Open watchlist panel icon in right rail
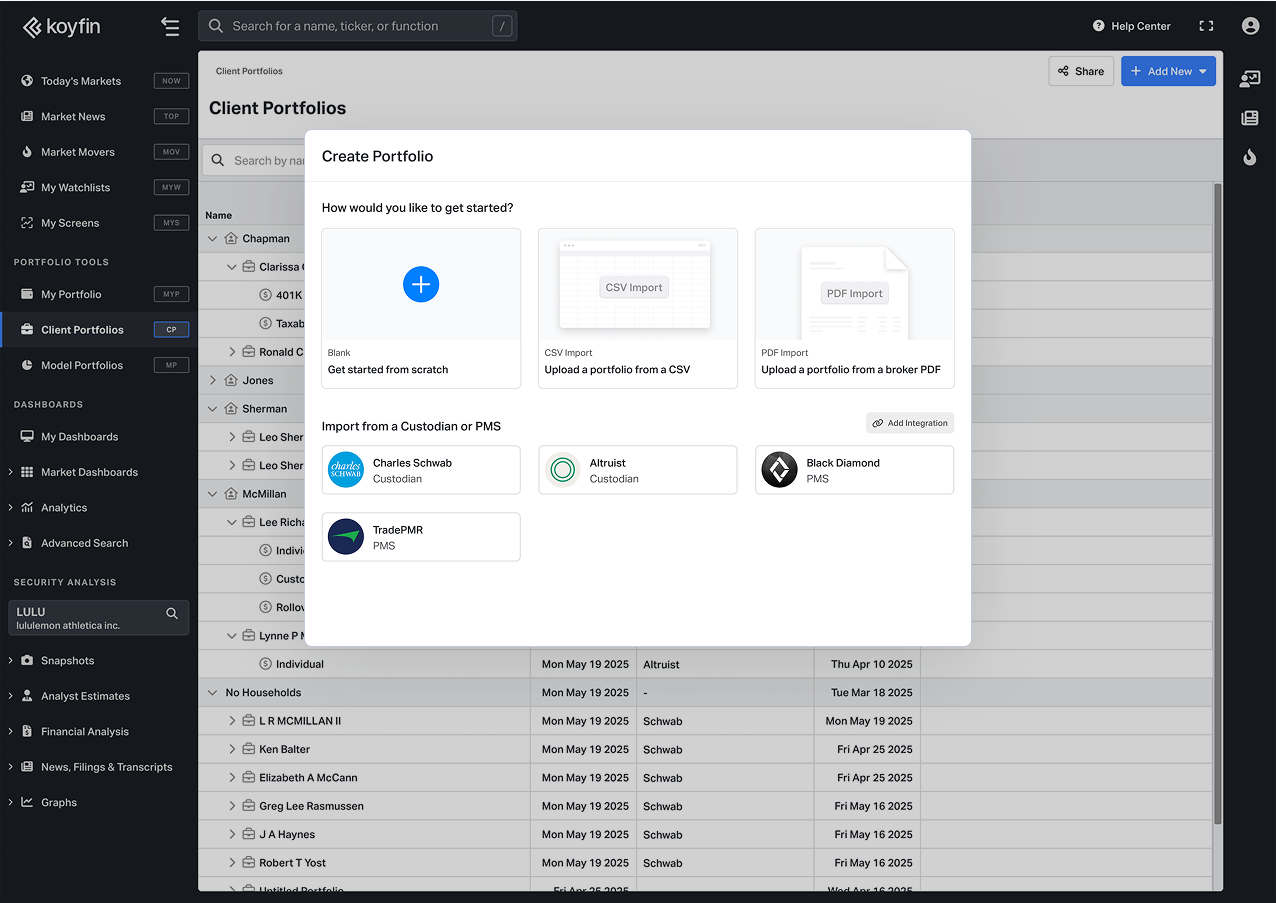 1250,79
